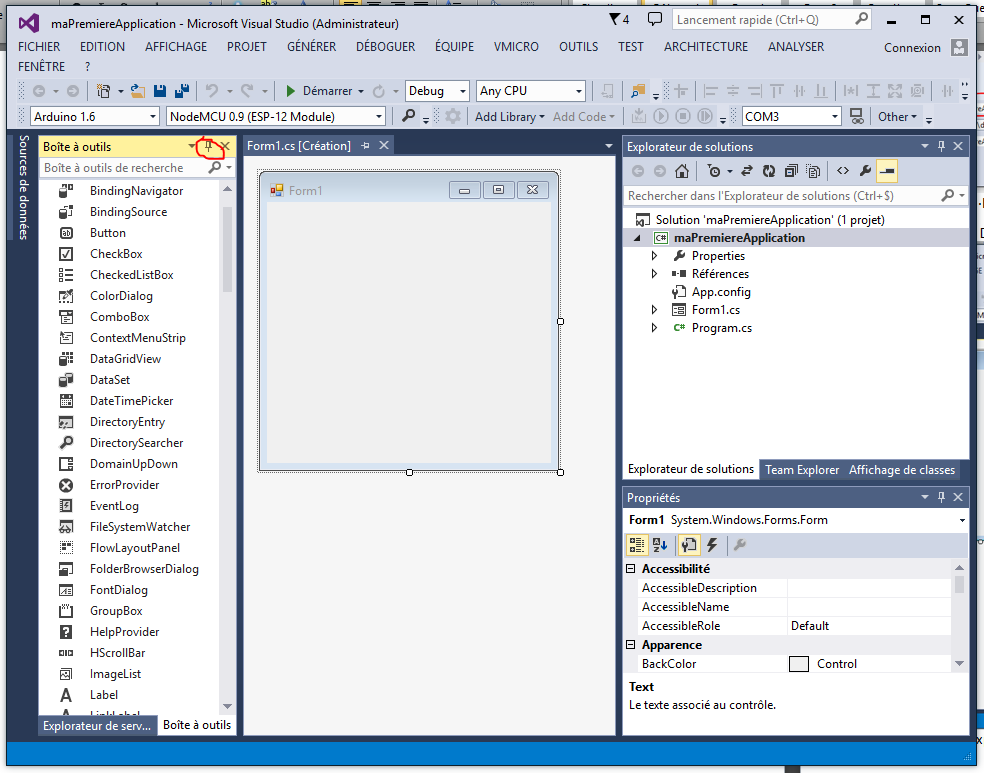Viewport: 984px width, 773px height.
Task: Expand the Form1.cs node
Action: pos(654,309)
